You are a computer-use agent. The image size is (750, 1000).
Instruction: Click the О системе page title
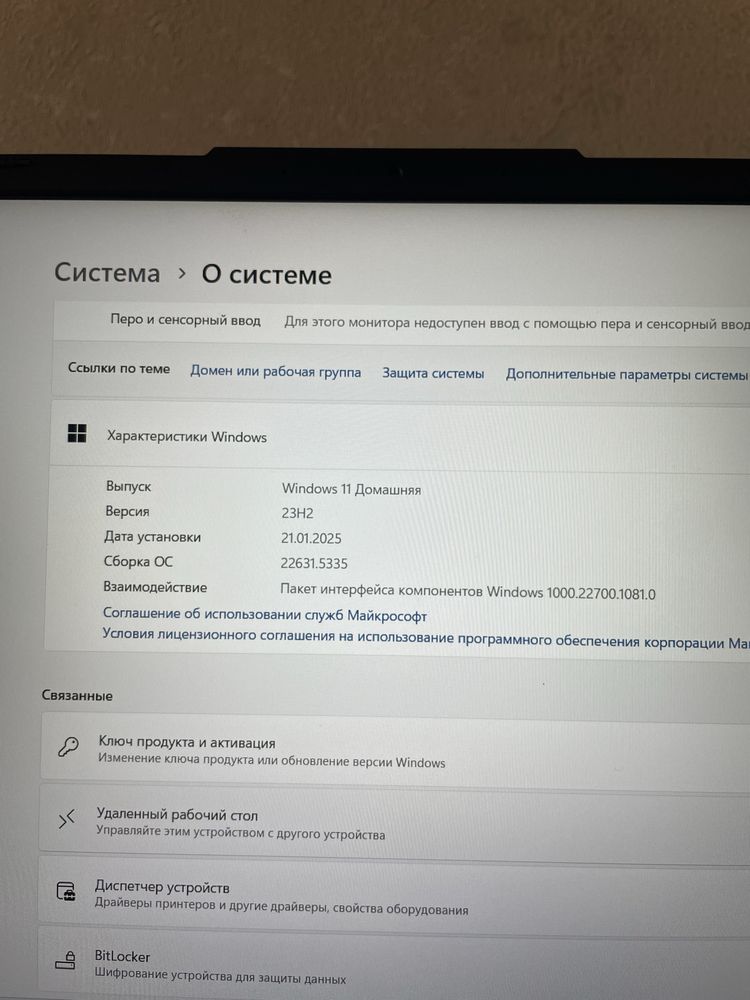pyautogui.click(x=267, y=275)
